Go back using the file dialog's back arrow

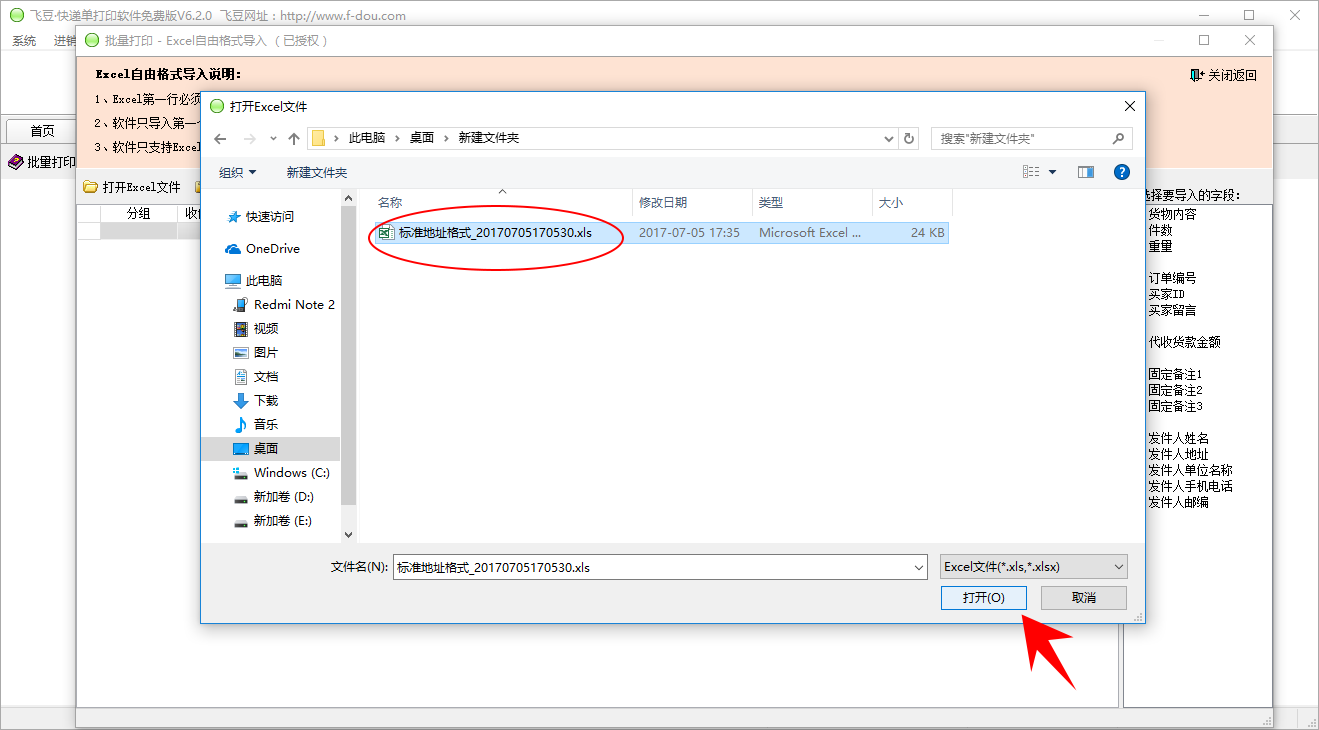pos(221,138)
